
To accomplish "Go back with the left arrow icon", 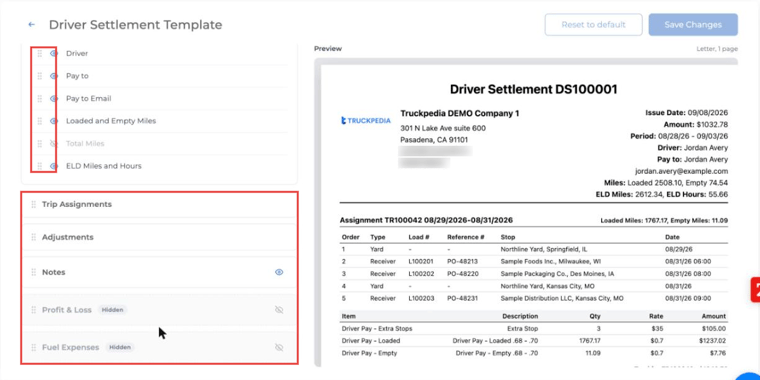I will (32, 25).
